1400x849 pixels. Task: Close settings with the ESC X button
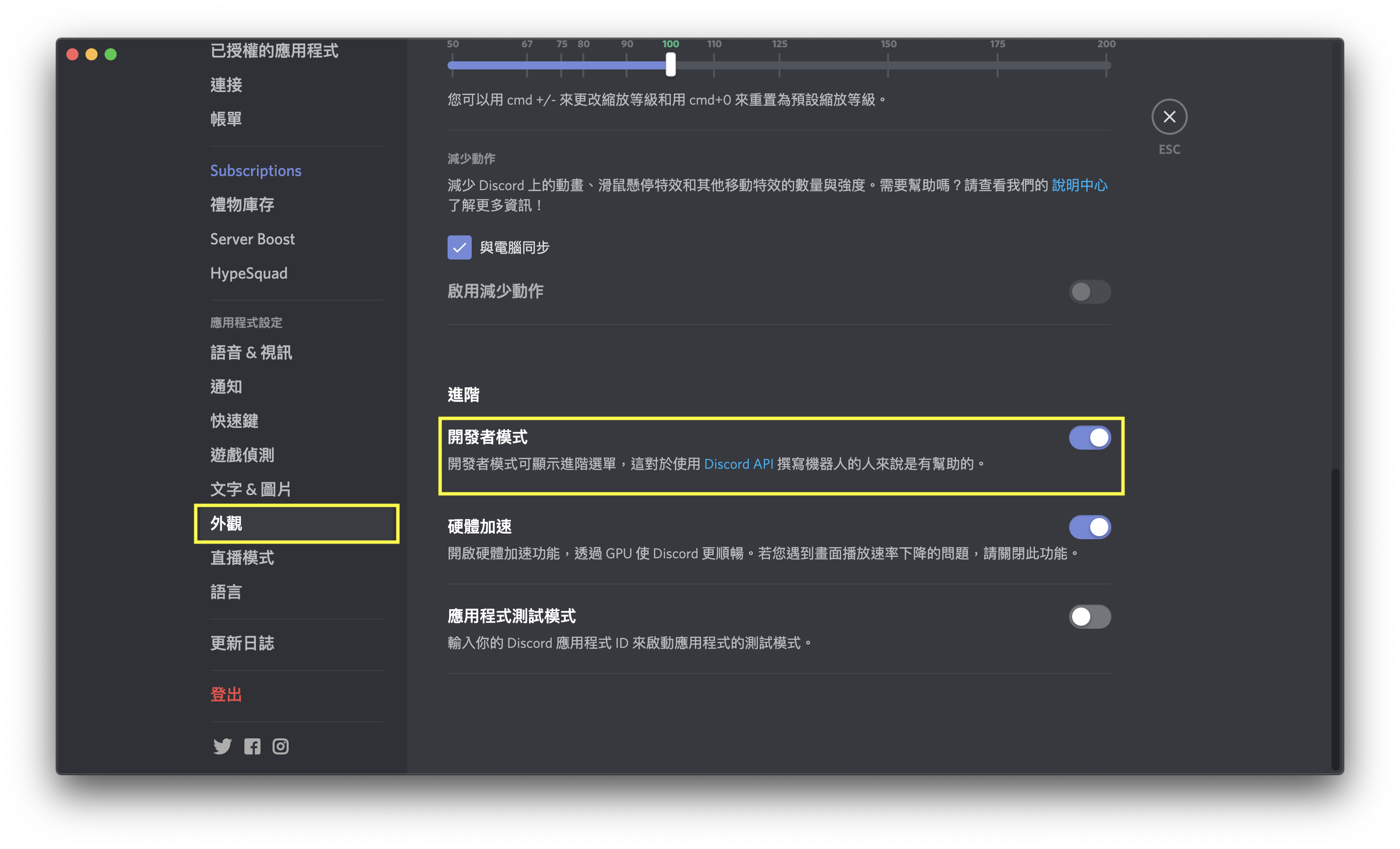(1169, 117)
